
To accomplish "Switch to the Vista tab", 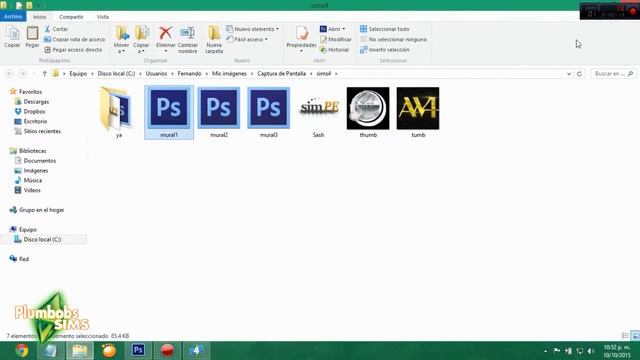I will point(102,17).
